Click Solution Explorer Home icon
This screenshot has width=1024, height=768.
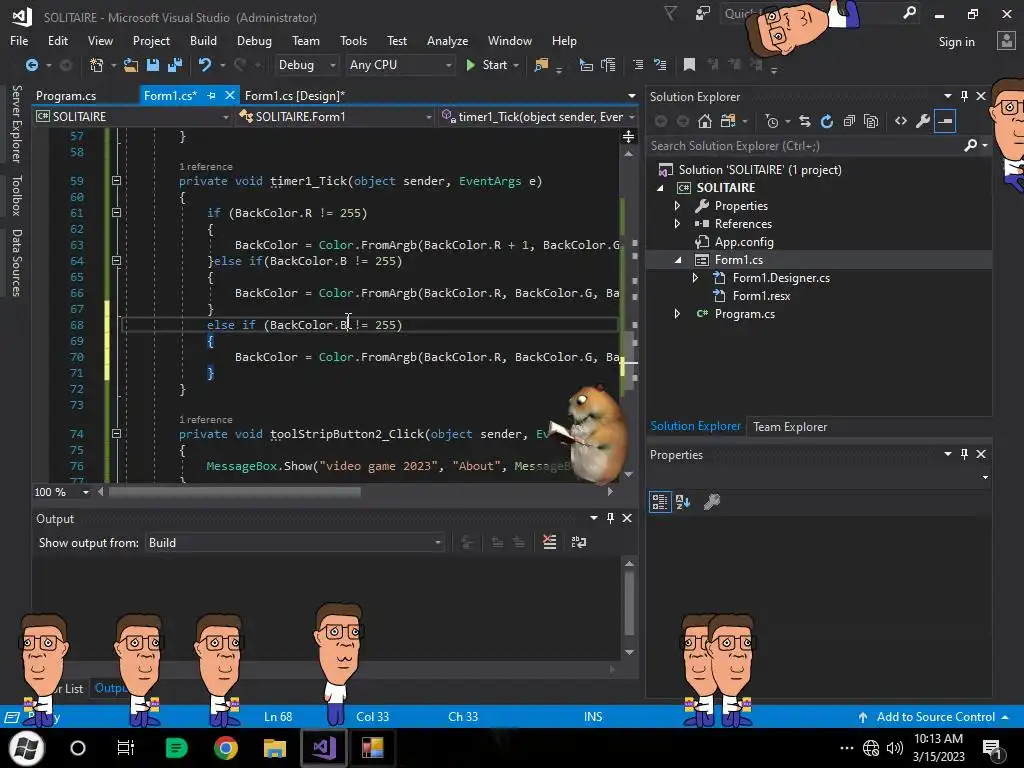coord(705,121)
